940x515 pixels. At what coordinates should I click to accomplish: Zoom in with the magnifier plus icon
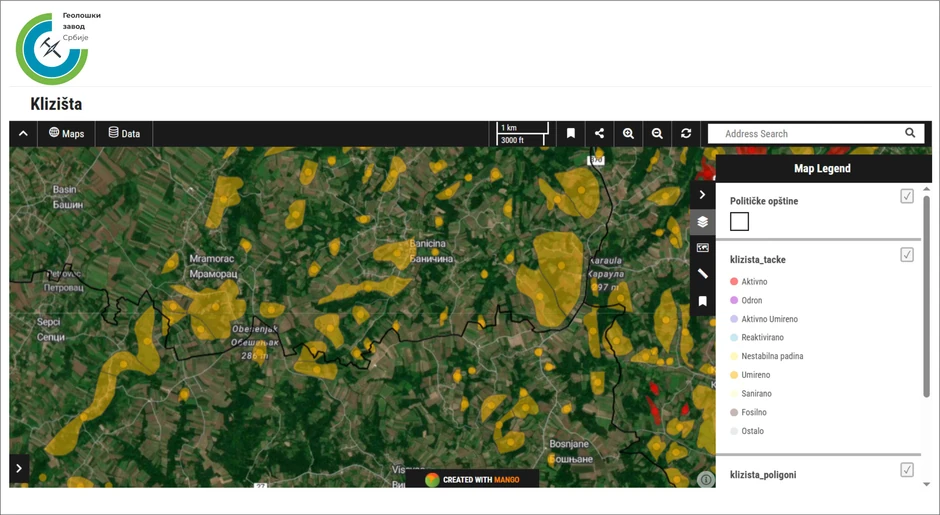[x=629, y=133]
